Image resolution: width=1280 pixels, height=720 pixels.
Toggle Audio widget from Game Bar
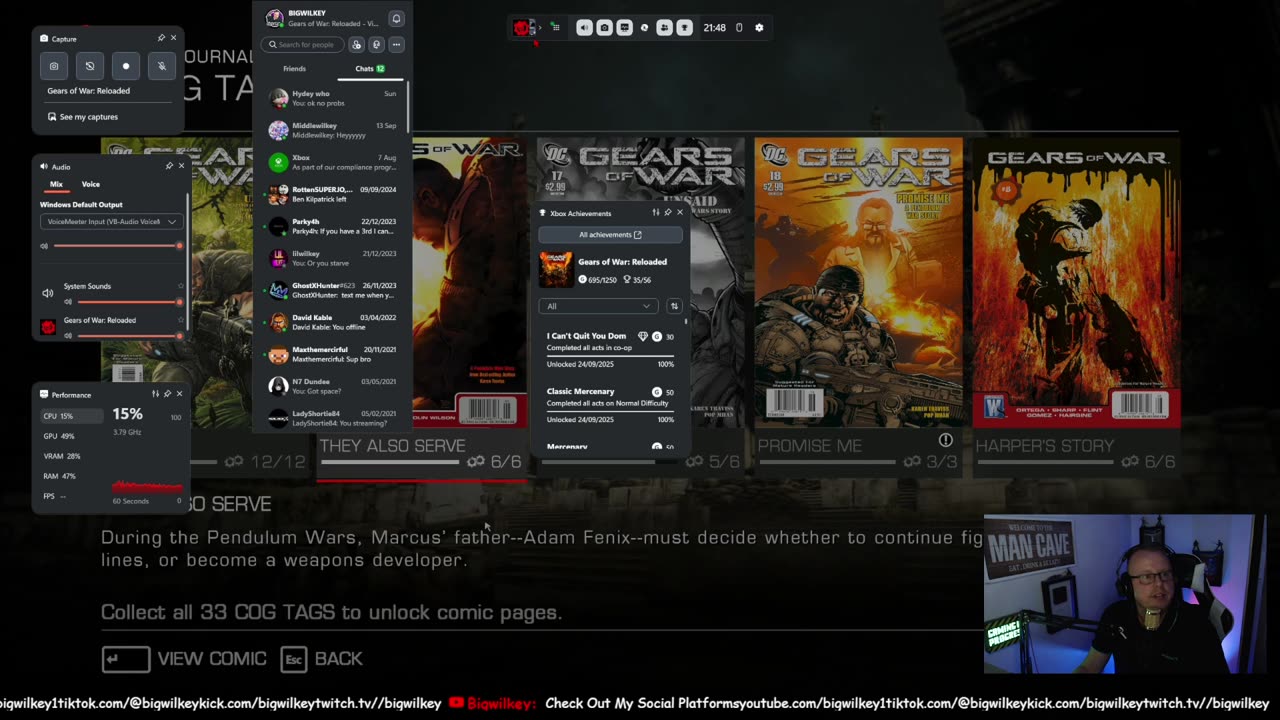point(584,28)
